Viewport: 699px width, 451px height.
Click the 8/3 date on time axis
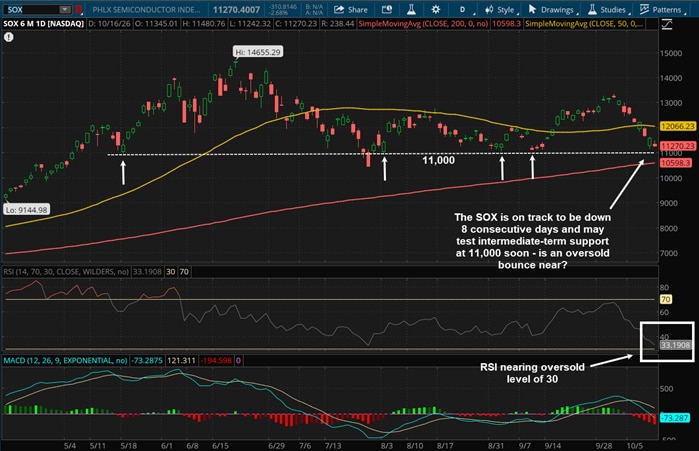coord(387,446)
